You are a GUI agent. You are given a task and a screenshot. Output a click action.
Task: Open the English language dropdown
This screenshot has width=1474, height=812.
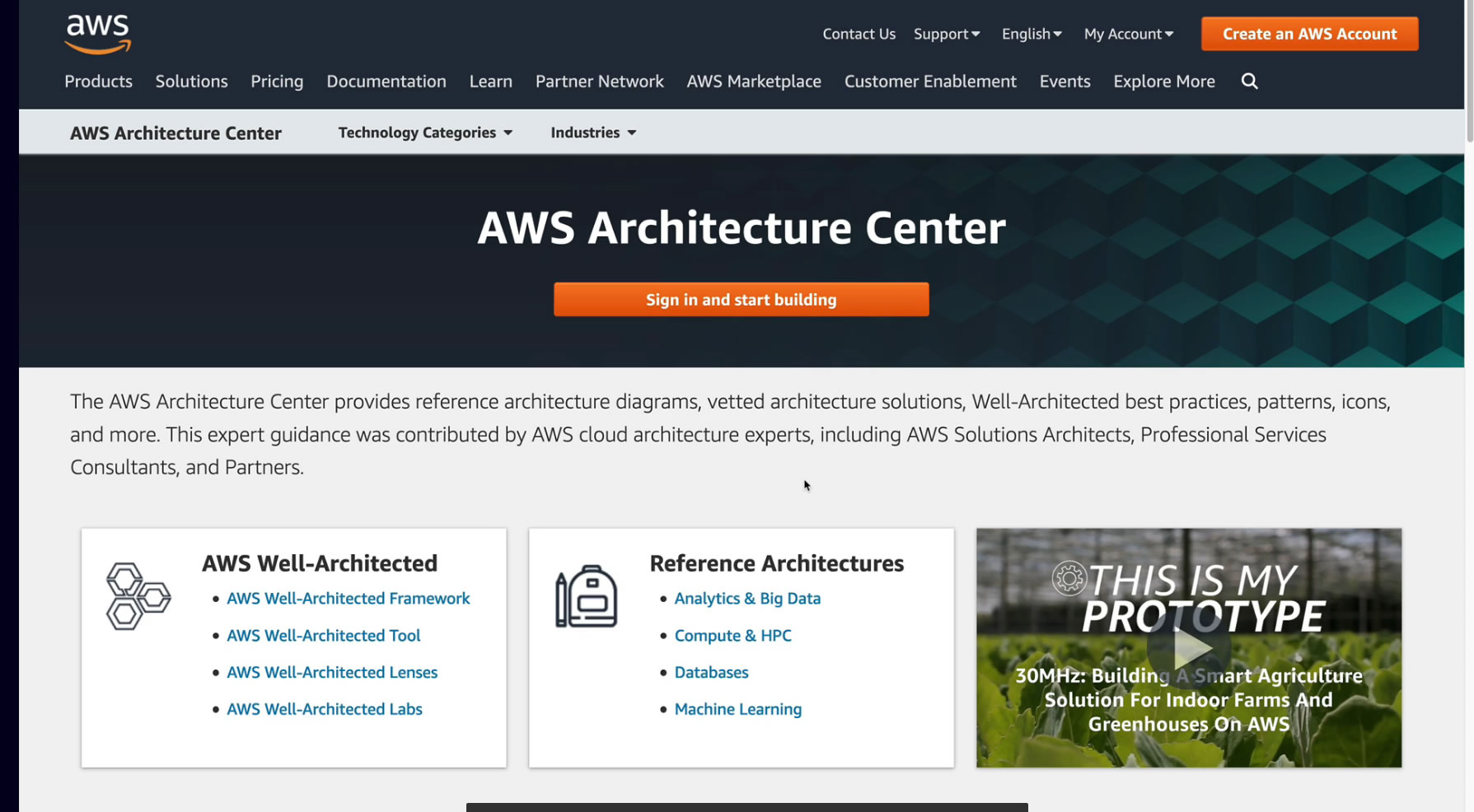click(x=1032, y=34)
